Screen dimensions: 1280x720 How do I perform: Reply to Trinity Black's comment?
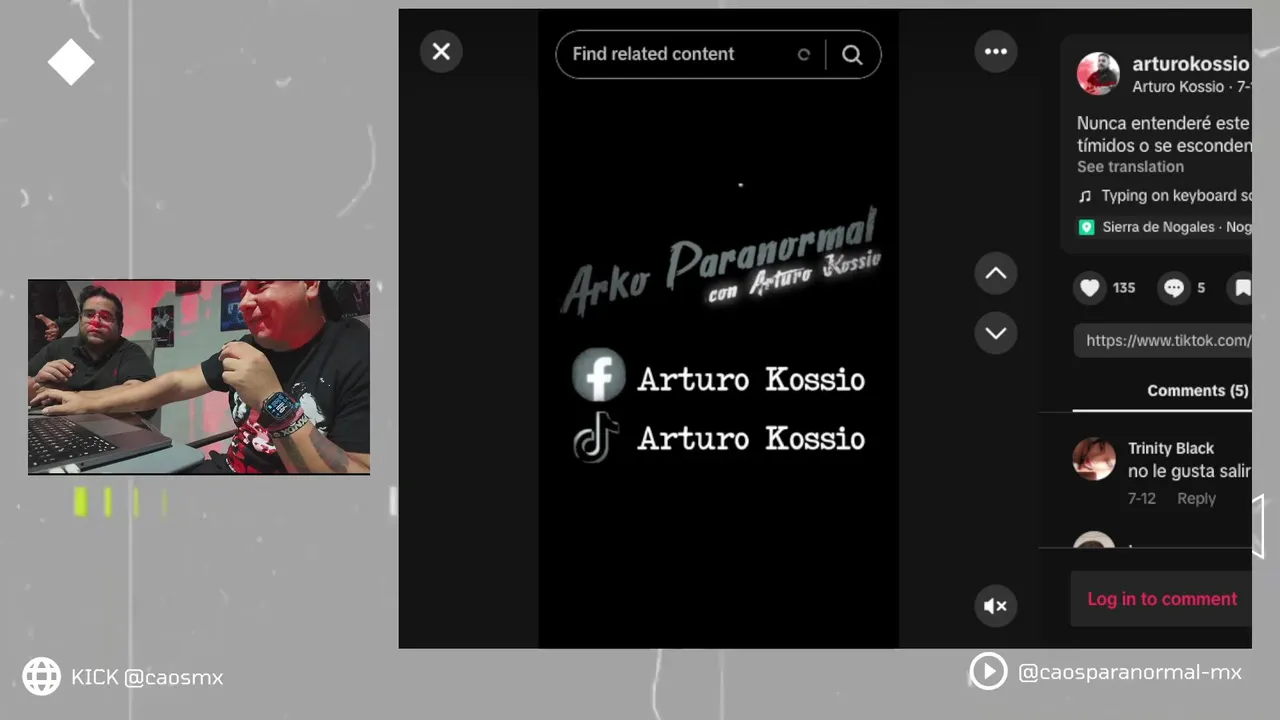[1196, 498]
